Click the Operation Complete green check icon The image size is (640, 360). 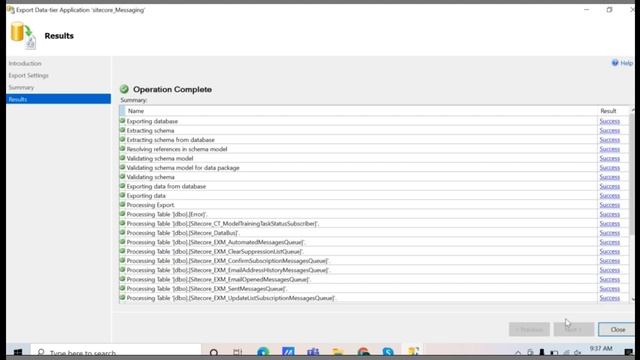(124, 89)
